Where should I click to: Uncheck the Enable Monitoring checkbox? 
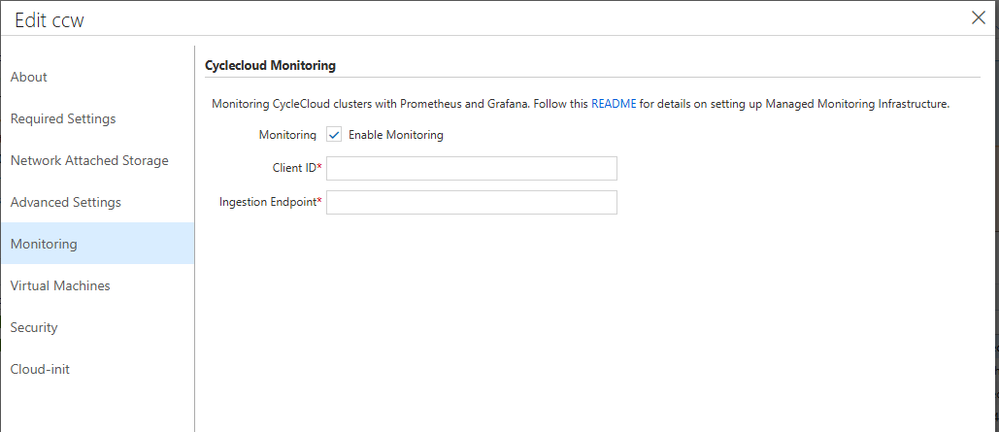334,135
